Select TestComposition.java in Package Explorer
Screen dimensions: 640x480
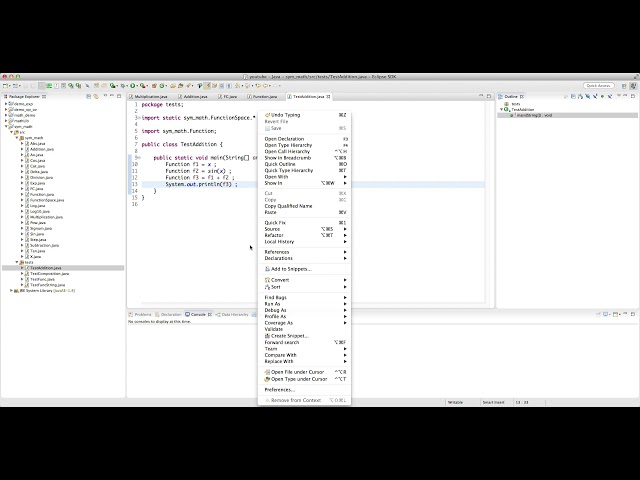pyautogui.click(x=49, y=274)
